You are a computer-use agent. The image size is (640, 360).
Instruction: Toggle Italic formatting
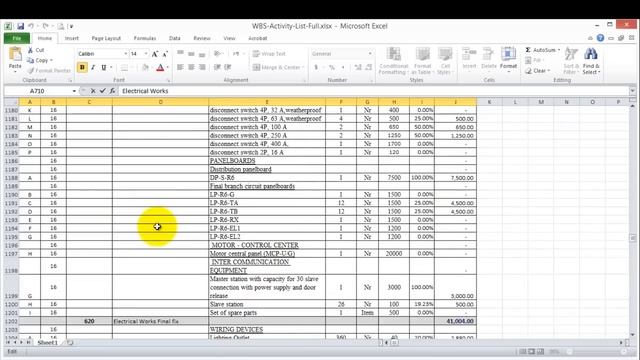click(x=93, y=68)
